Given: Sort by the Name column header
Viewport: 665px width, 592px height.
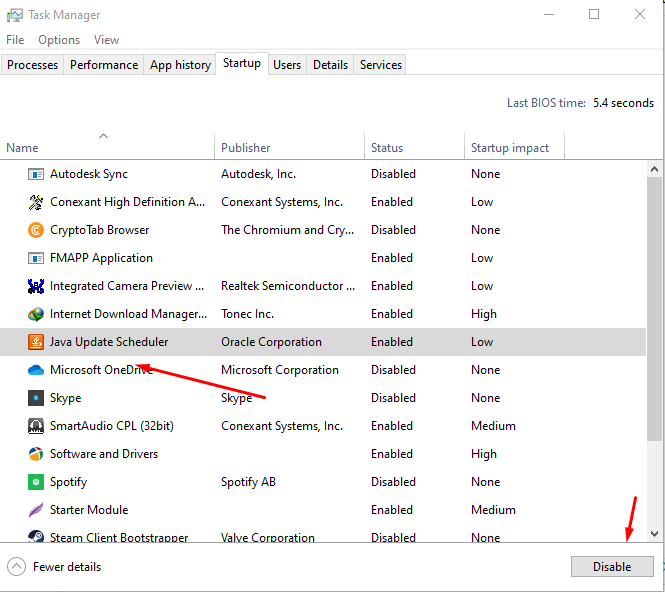Looking at the screenshot, I should 107,146.
